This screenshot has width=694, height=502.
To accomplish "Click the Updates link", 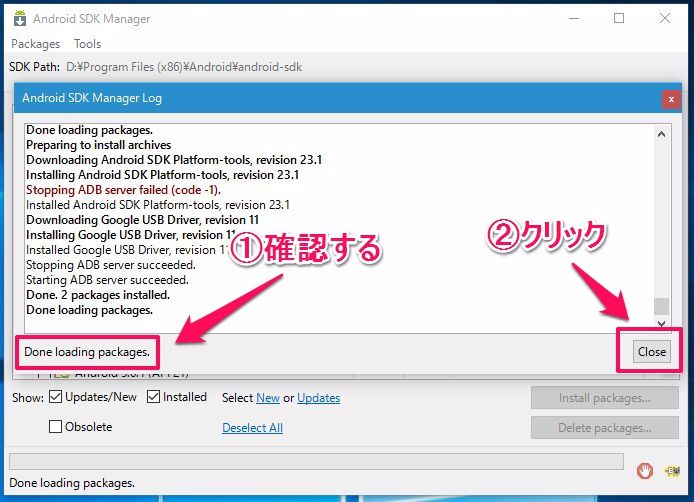I will [x=318, y=398].
